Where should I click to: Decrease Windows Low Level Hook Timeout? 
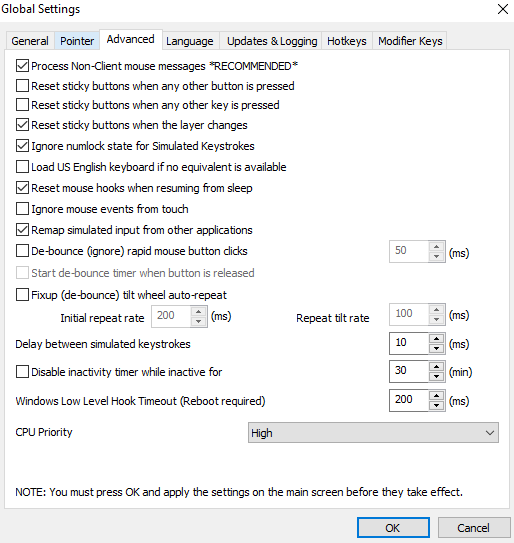pyautogui.click(x=436, y=406)
